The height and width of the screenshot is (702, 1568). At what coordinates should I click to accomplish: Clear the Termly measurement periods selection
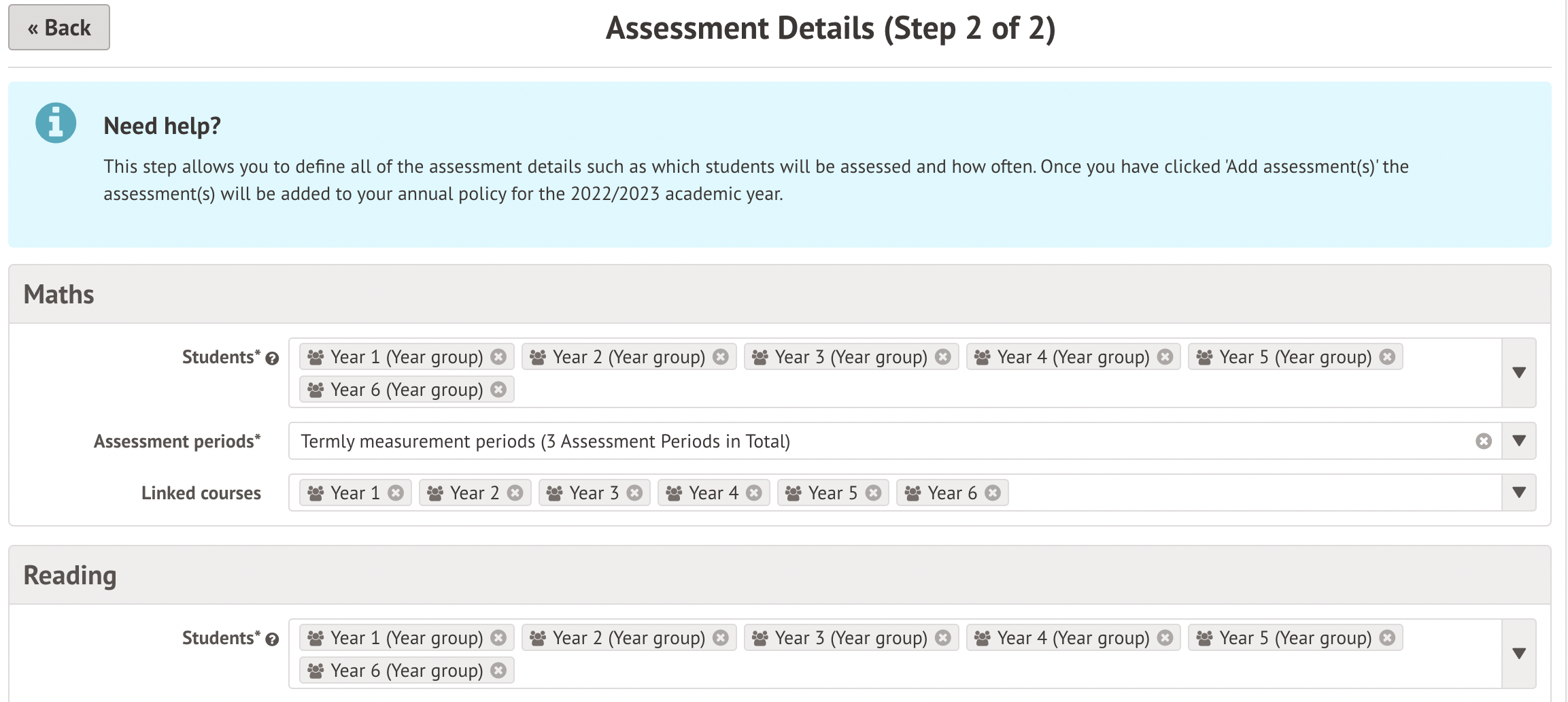pyautogui.click(x=1484, y=441)
